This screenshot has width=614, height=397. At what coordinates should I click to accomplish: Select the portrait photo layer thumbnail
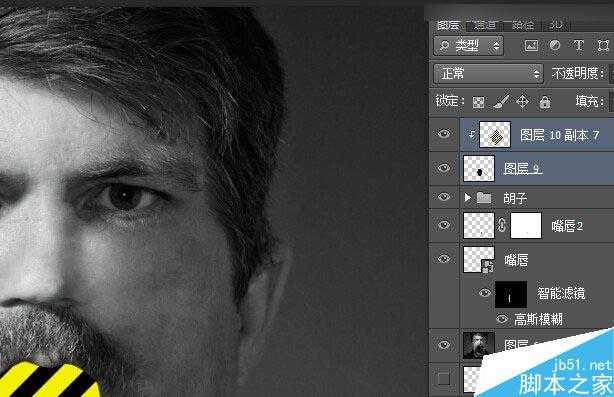479,345
